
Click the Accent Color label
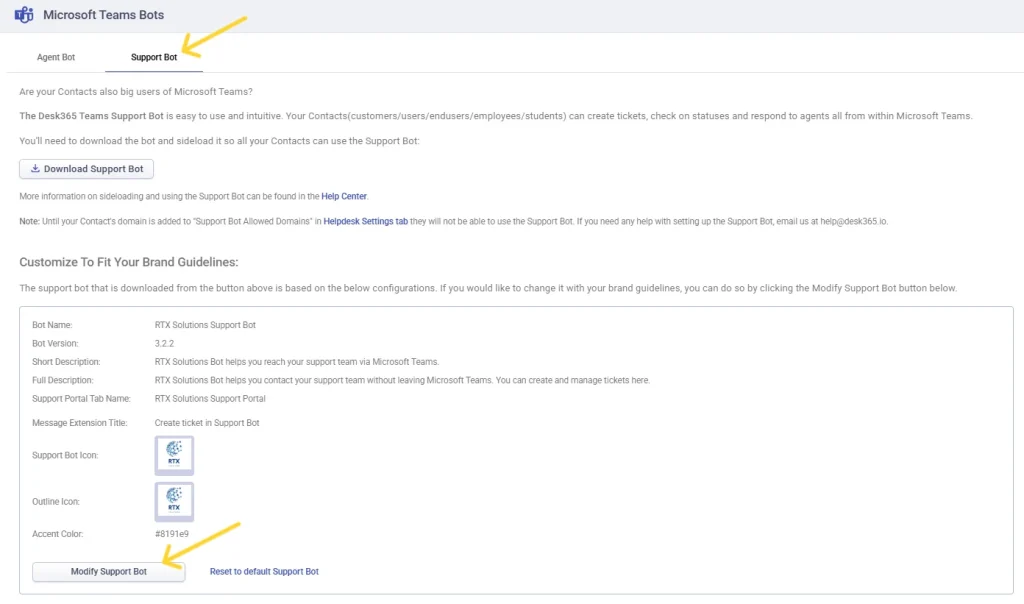point(57,533)
